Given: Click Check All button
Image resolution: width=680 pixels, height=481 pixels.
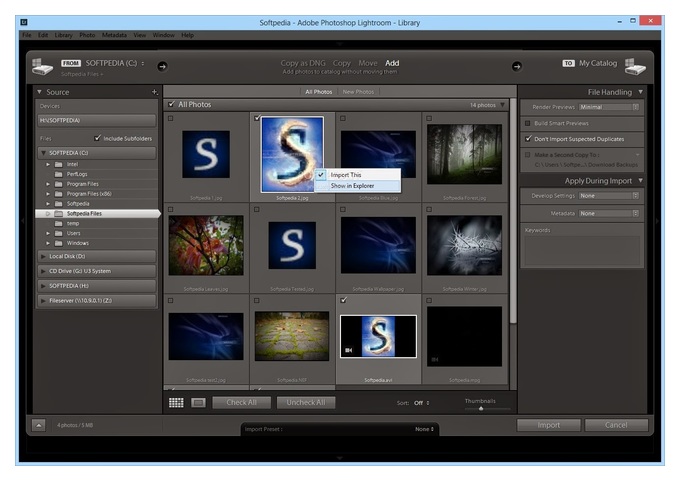Looking at the screenshot, I should coord(242,402).
